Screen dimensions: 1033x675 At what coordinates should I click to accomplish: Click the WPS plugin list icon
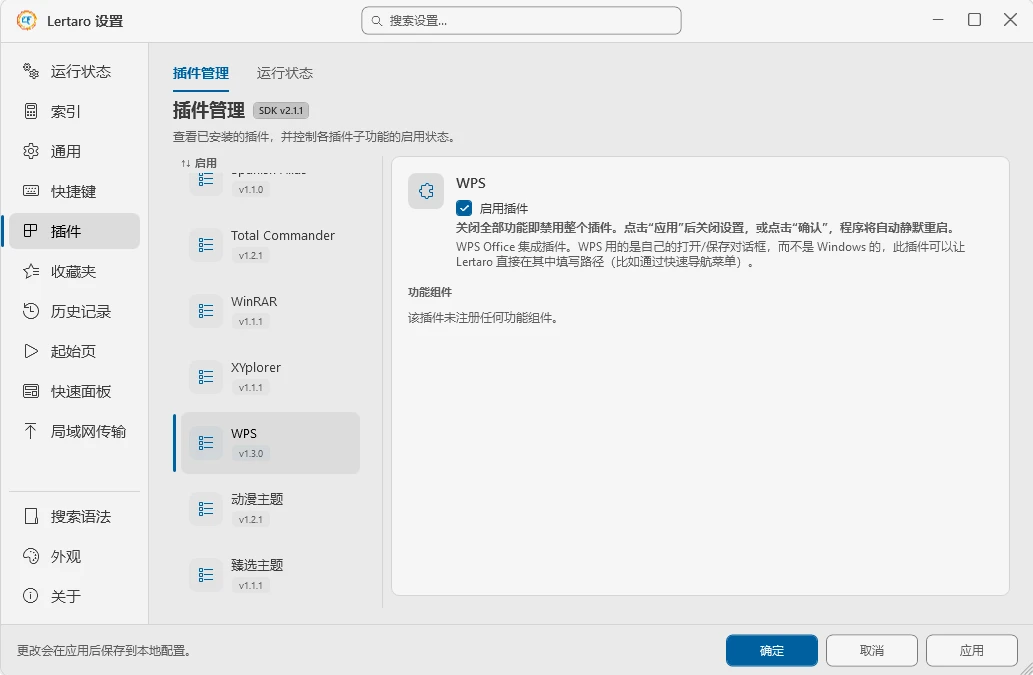point(206,443)
